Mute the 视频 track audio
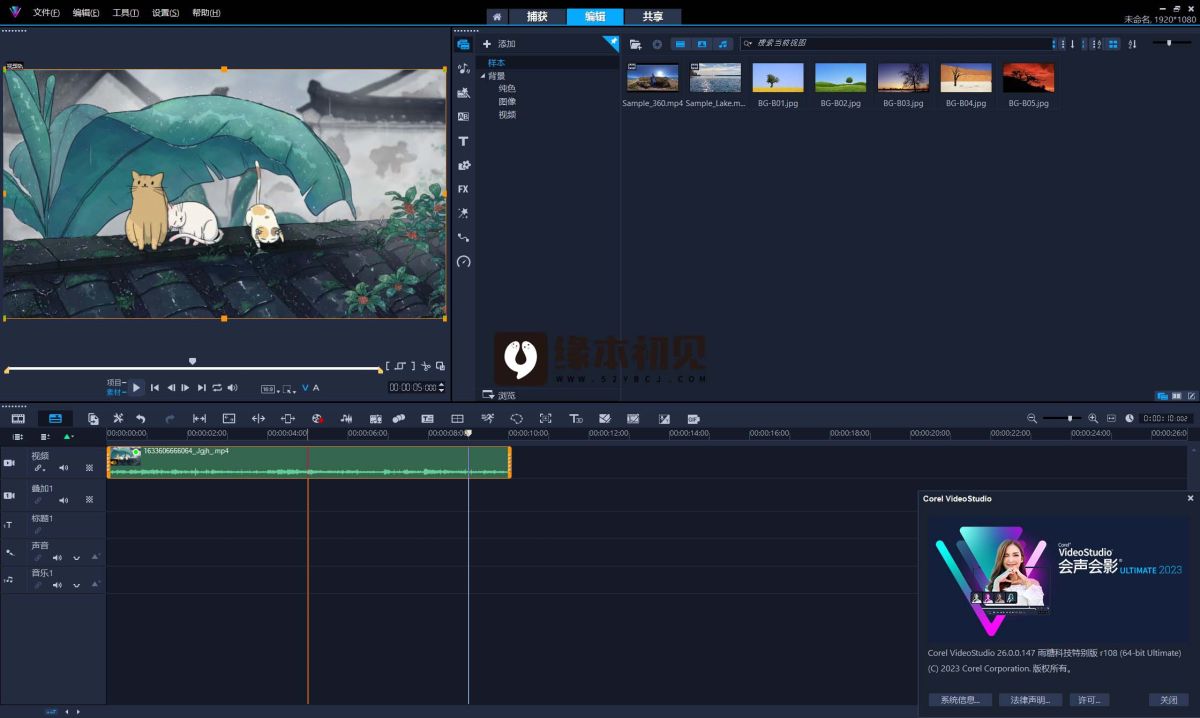The width and height of the screenshot is (1200, 718). (63, 467)
